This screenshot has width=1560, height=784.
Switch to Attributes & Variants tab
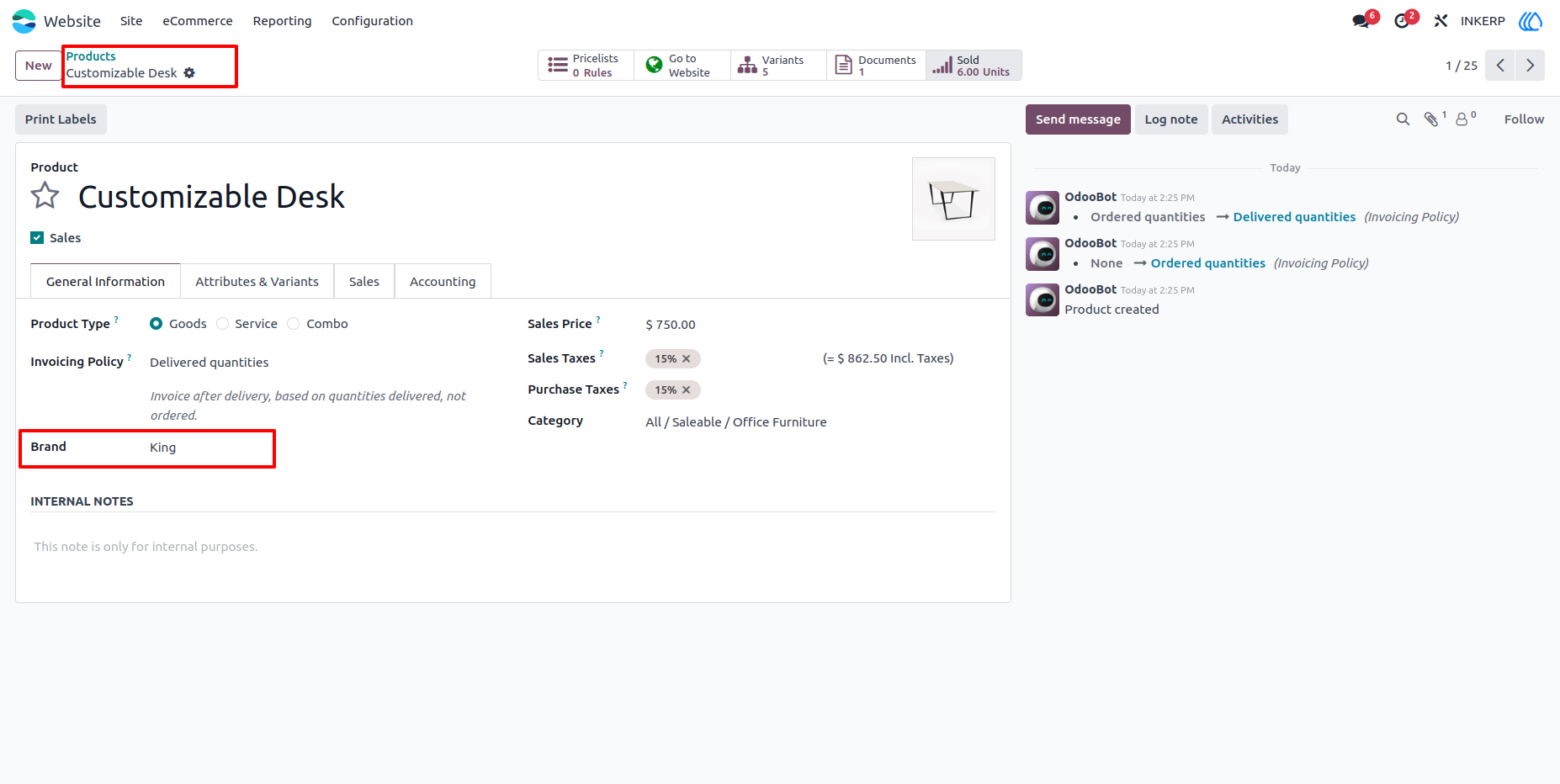pyautogui.click(x=257, y=282)
